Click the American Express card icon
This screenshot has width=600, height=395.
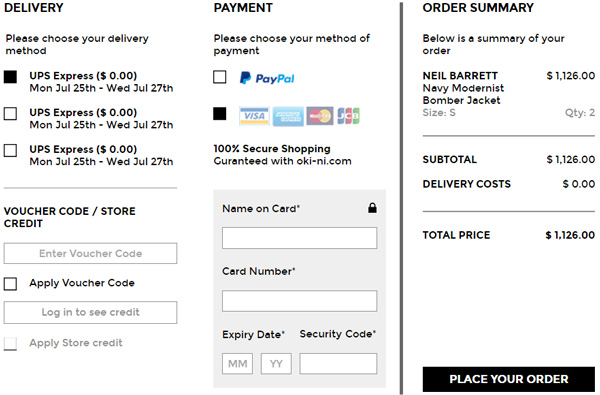[x=288, y=116]
